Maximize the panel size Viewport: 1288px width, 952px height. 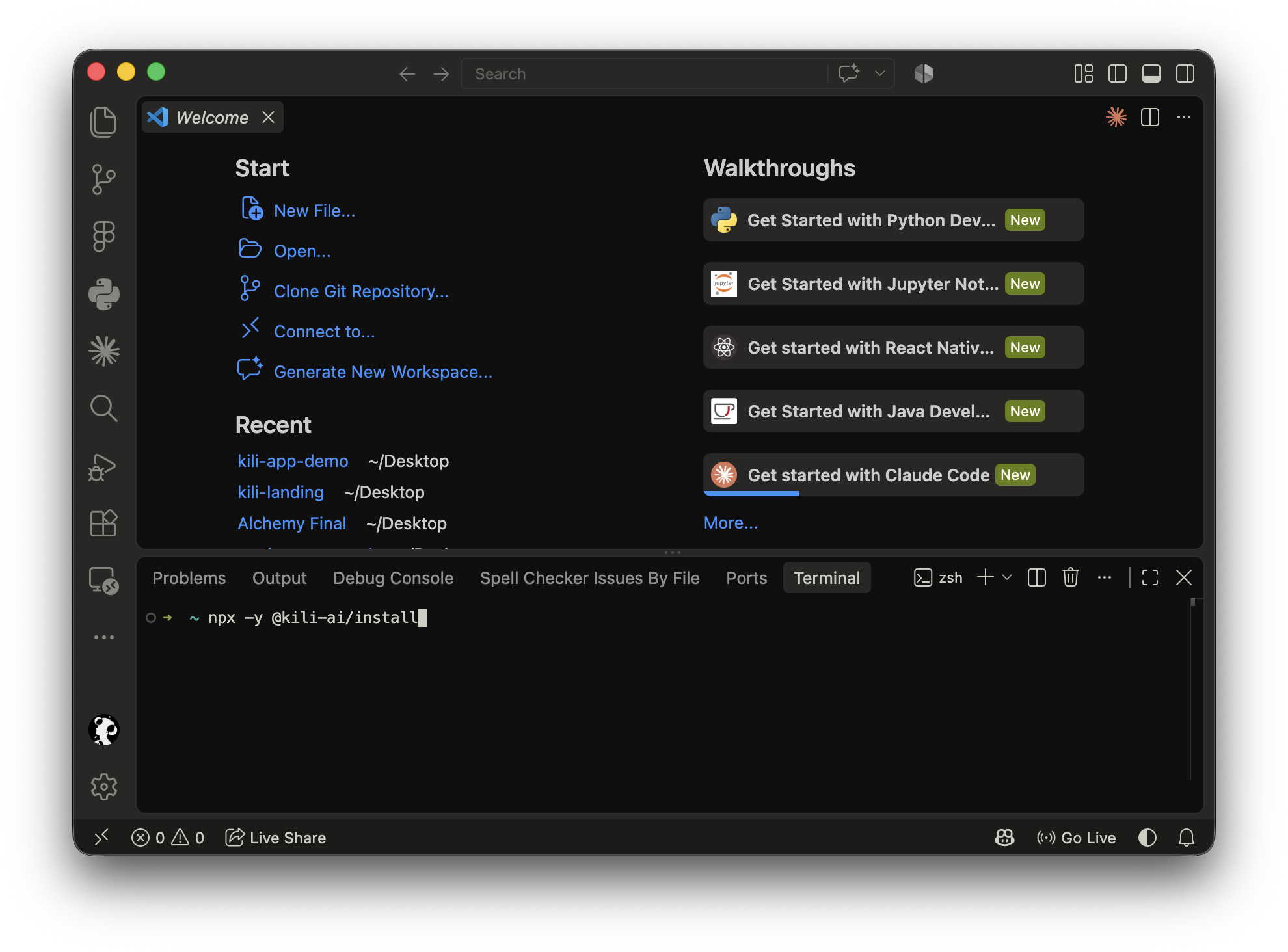point(1150,577)
